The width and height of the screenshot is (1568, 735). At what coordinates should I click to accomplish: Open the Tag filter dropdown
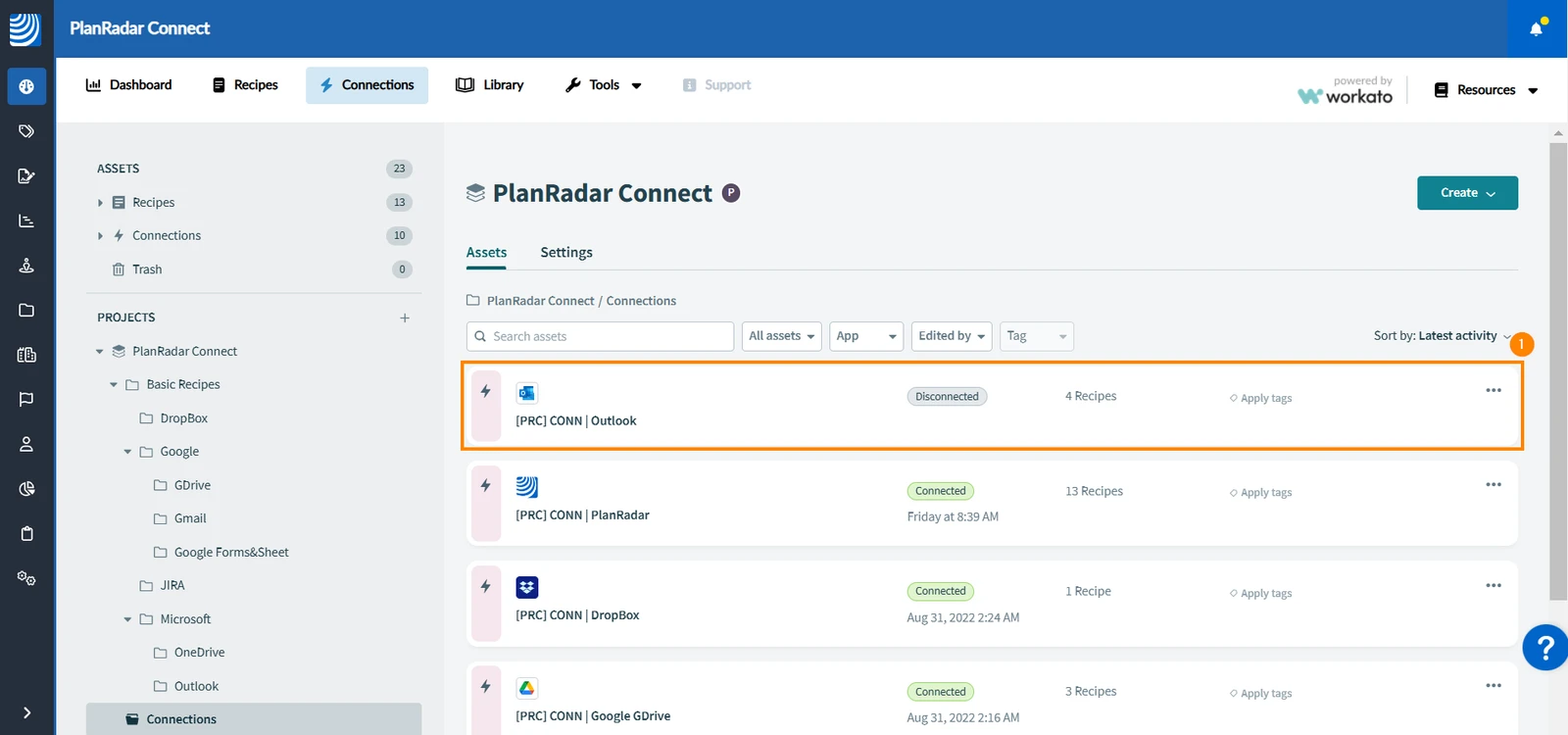[x=1037, y=336]
